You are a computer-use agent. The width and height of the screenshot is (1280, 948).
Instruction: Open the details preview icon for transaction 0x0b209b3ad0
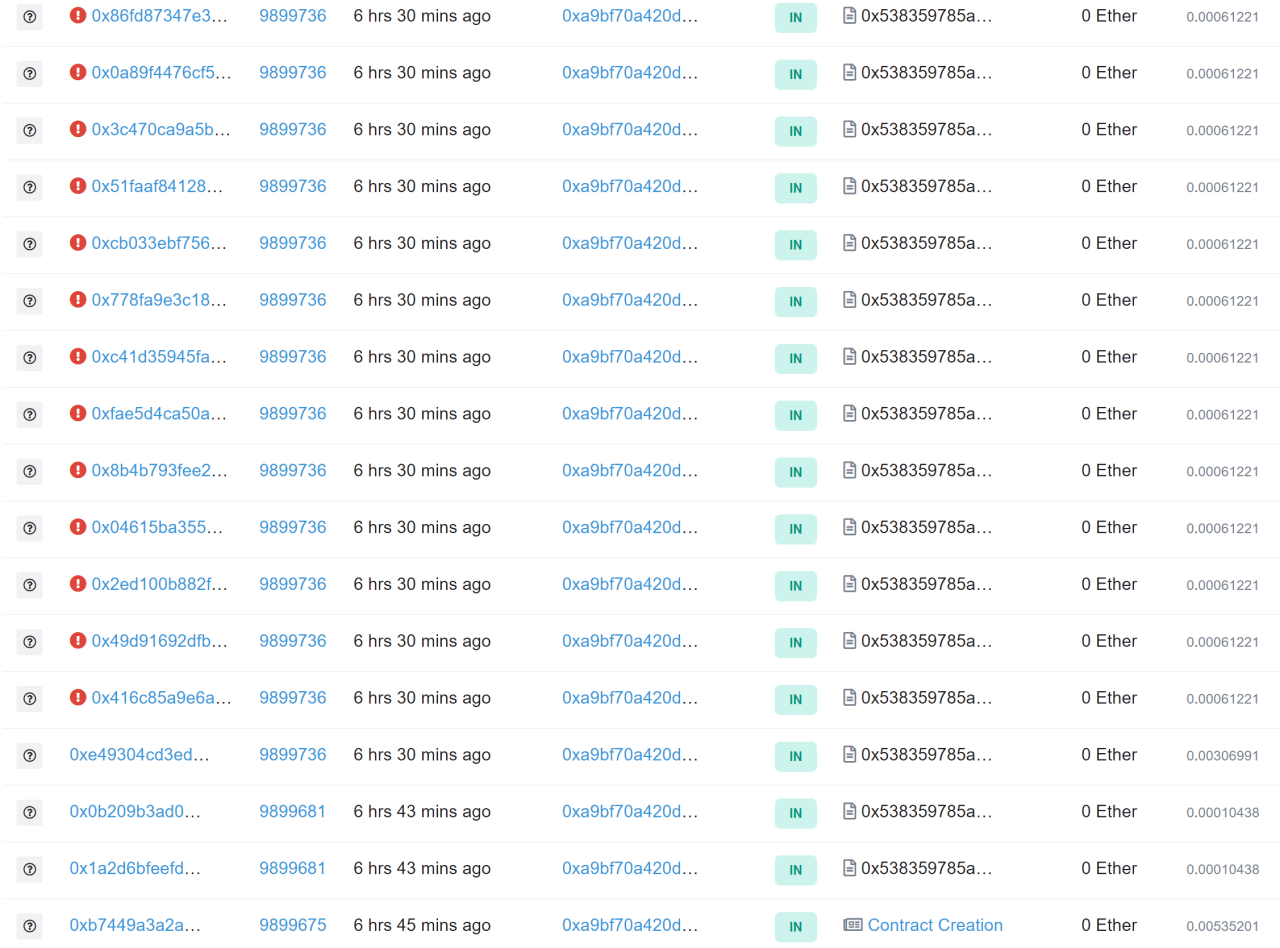30,813
